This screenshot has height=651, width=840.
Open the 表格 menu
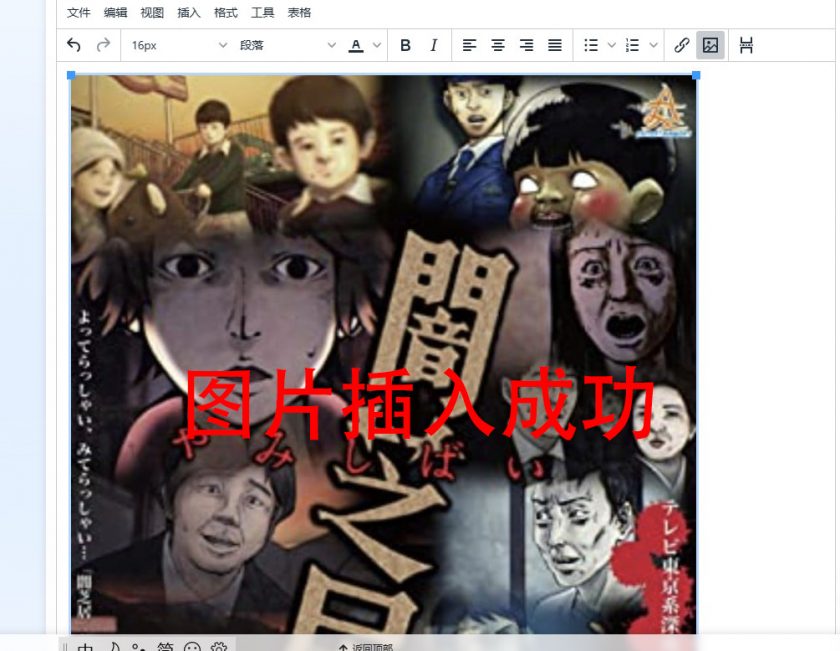pyautogui.click(x=299, y=13)
